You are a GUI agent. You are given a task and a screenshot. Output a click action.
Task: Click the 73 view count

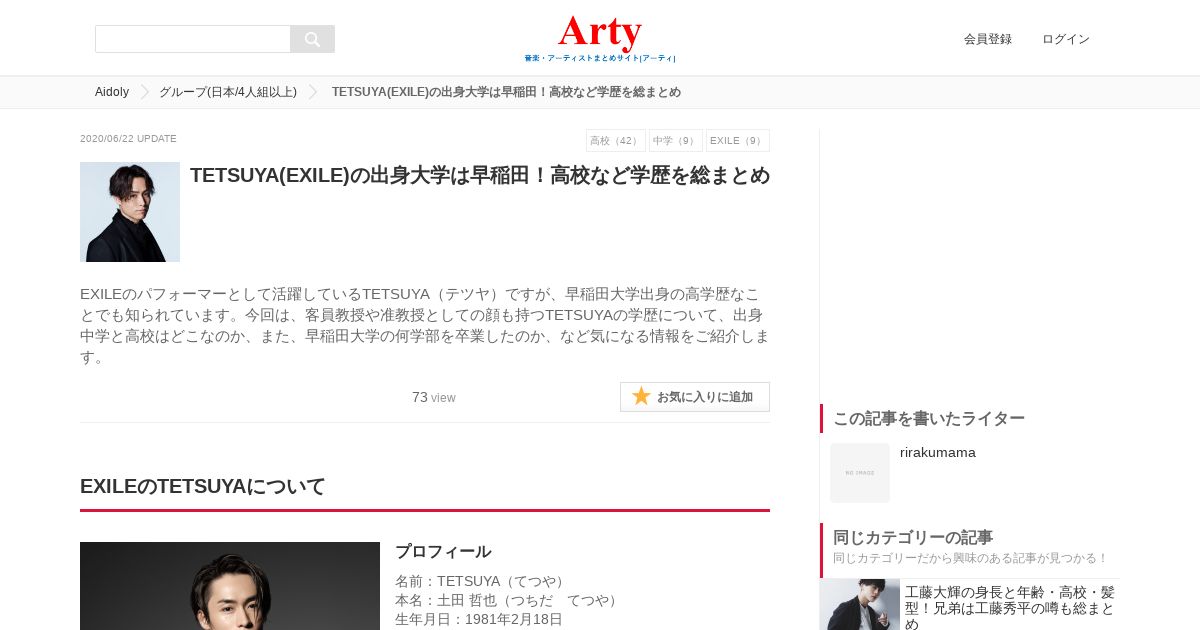tap(433, 397)
